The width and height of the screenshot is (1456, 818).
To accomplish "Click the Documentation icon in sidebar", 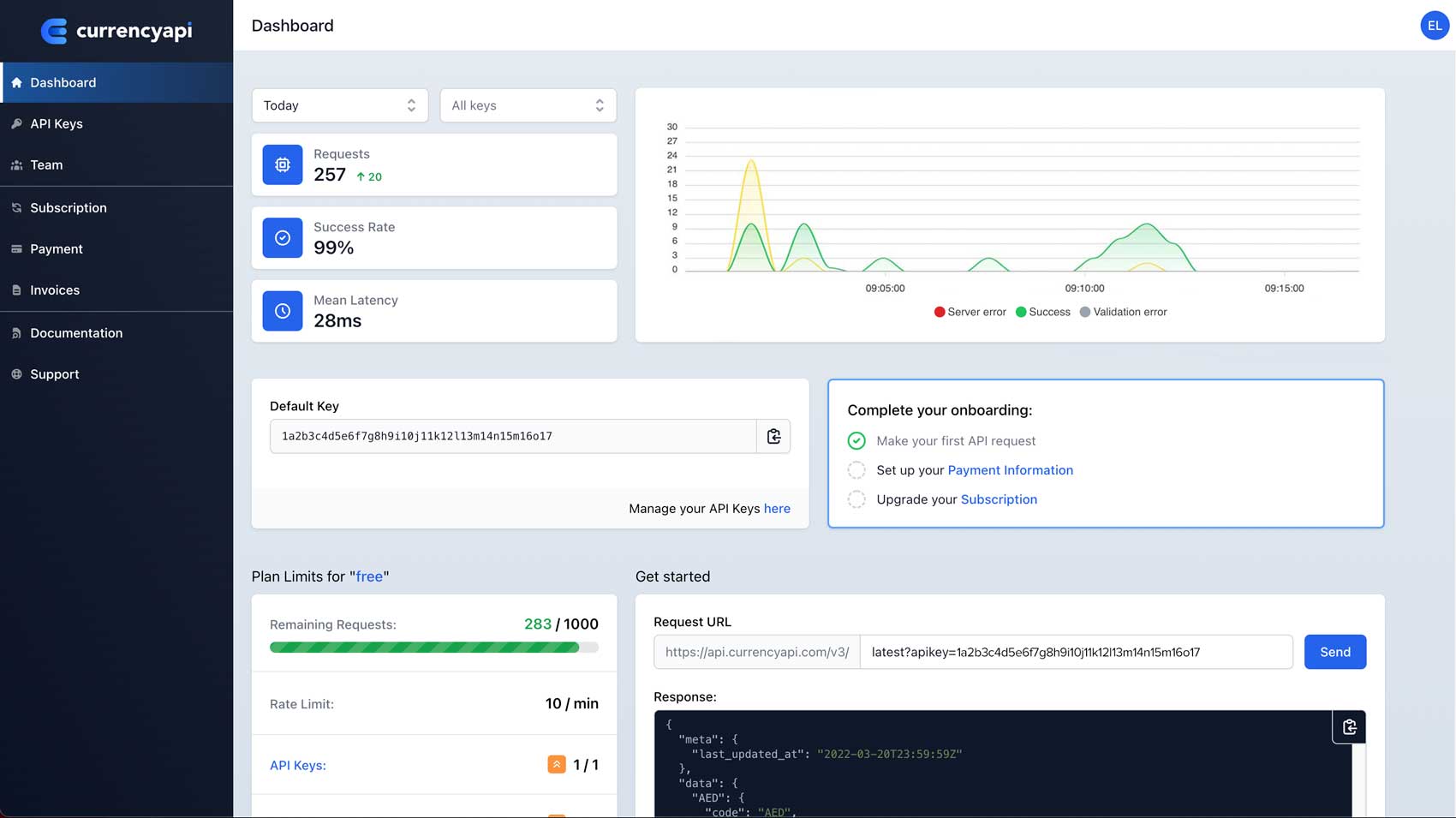I will (17, 332).
